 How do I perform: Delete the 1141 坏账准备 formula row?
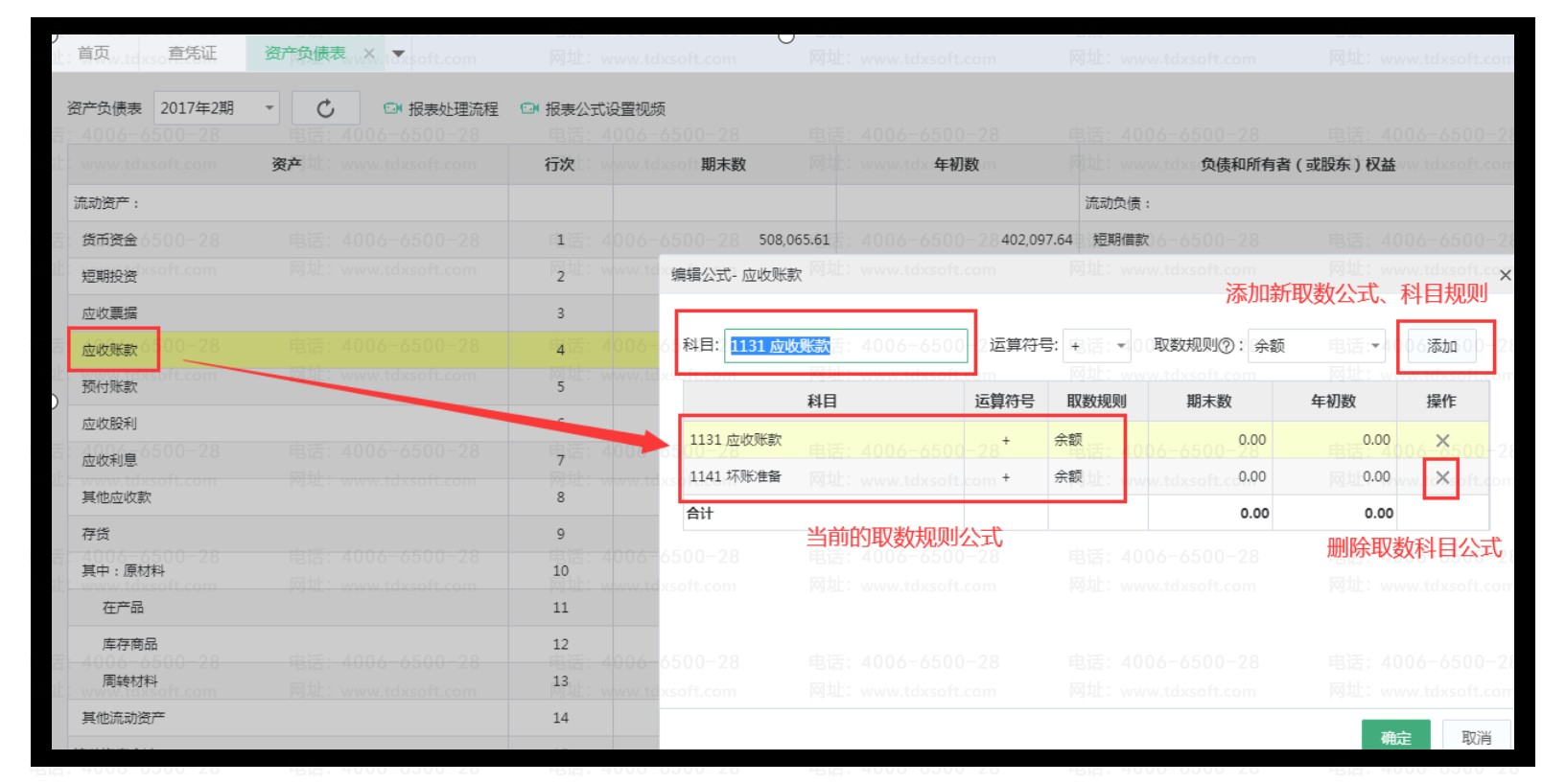point(1441,477)
